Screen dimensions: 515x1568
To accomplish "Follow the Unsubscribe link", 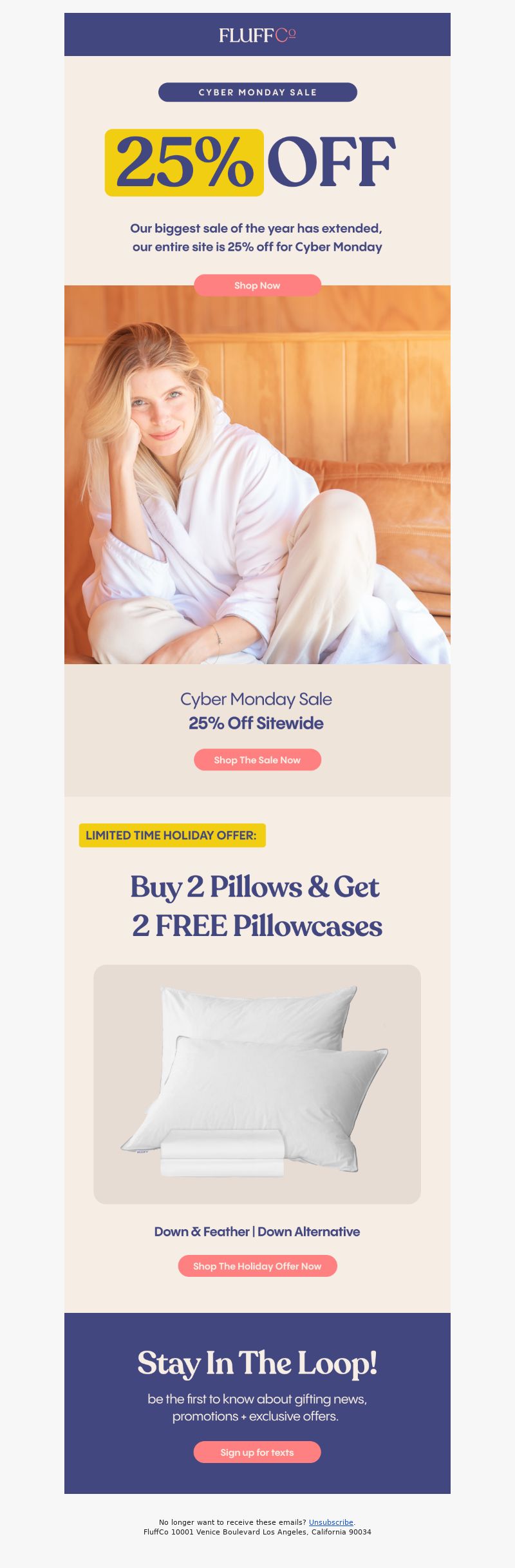I will point(331,1522).
